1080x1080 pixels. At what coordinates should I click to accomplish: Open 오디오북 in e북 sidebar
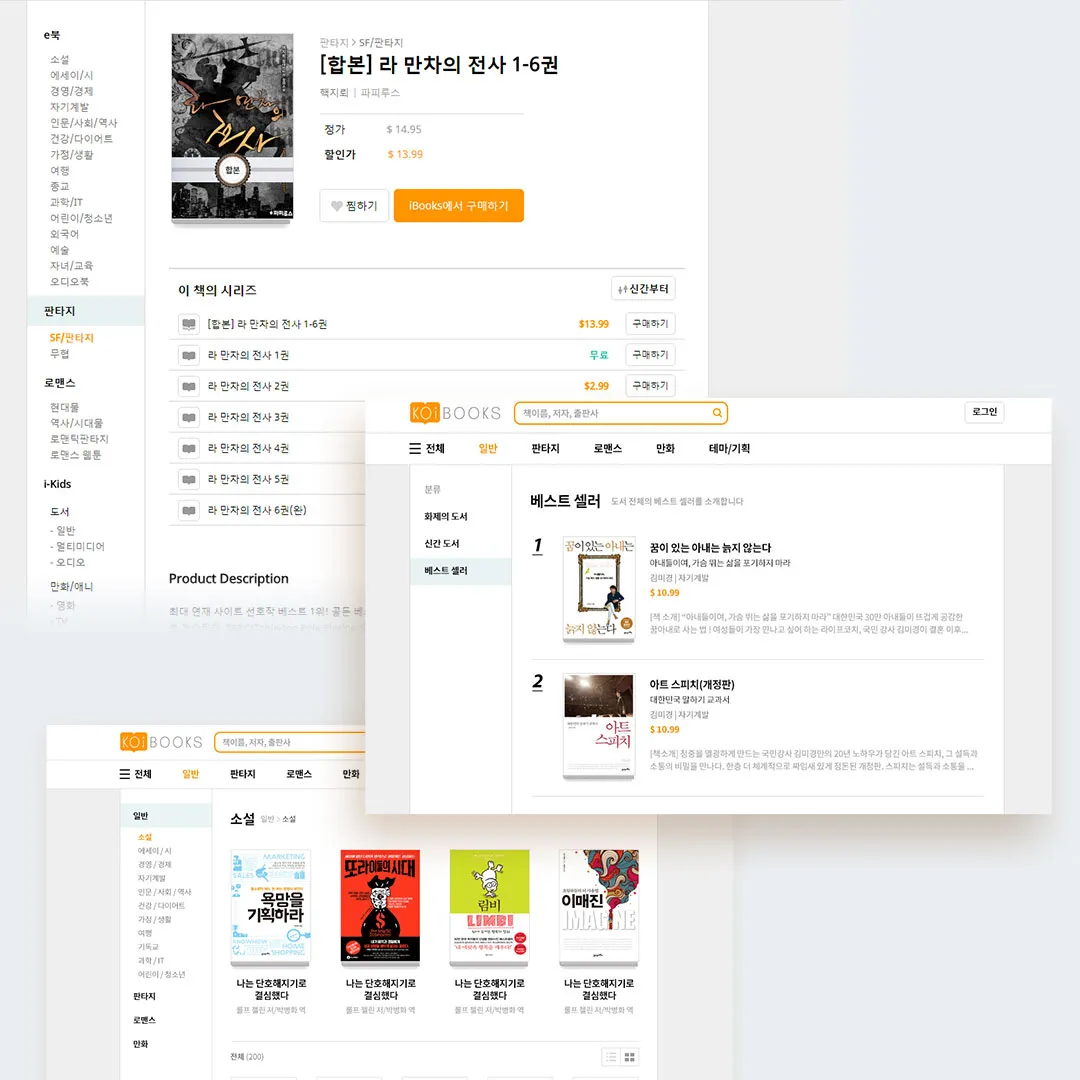[x=69, y=282]
